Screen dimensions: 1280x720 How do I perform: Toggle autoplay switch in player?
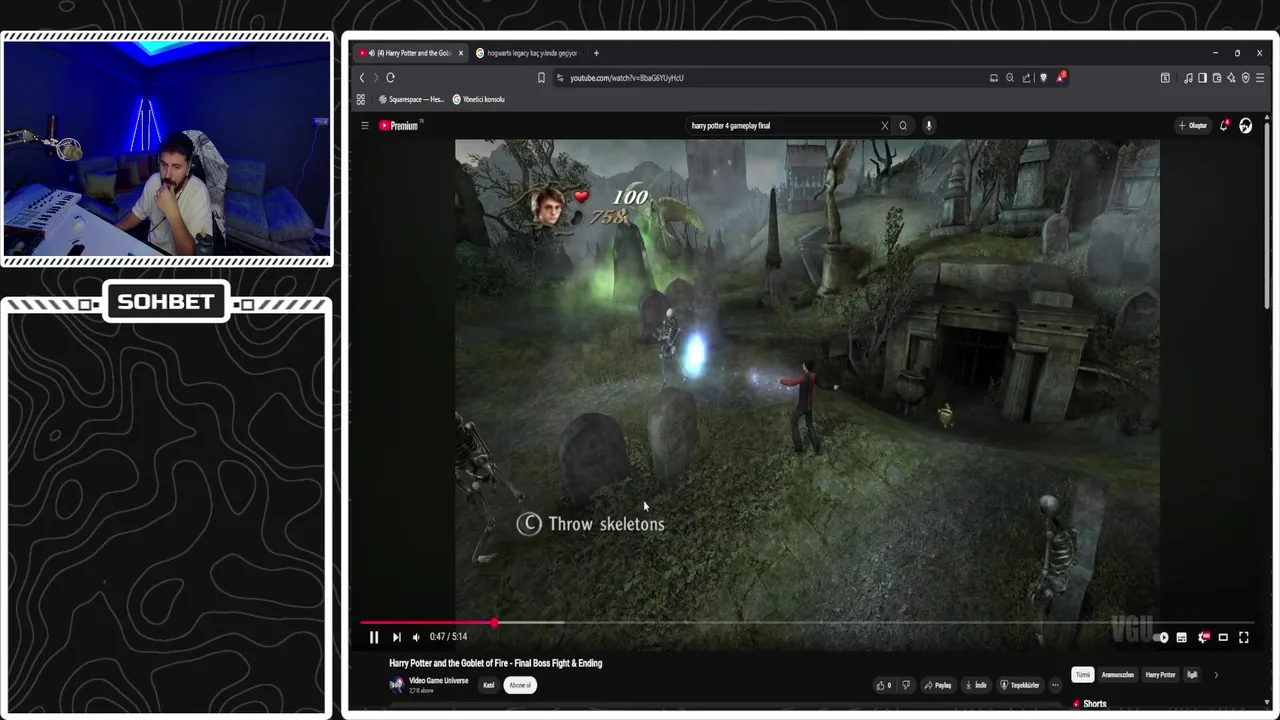click(1160, 637)
